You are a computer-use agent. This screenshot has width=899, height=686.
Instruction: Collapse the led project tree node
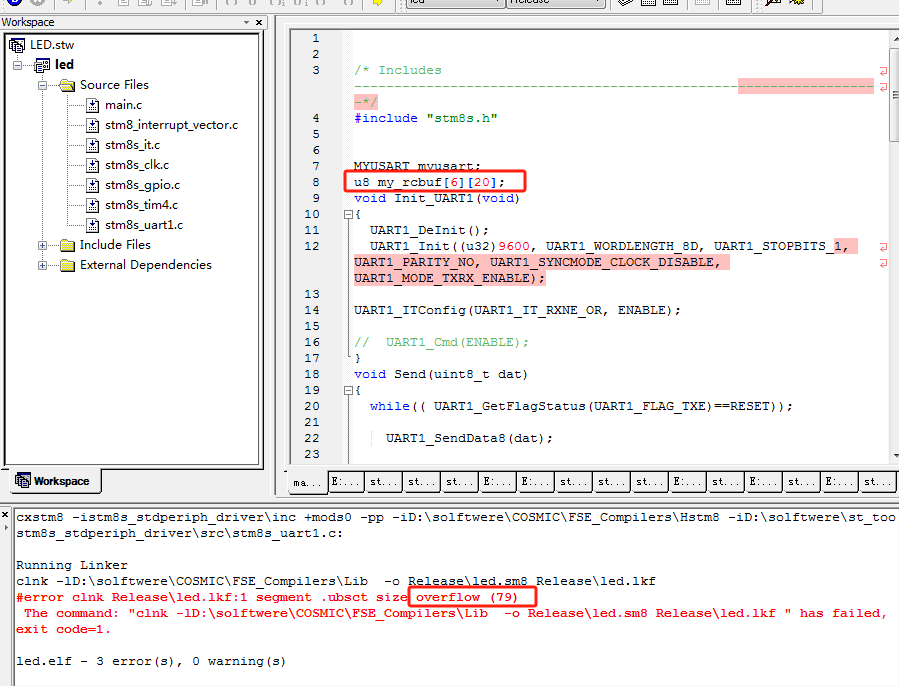(x=17, y=65)
